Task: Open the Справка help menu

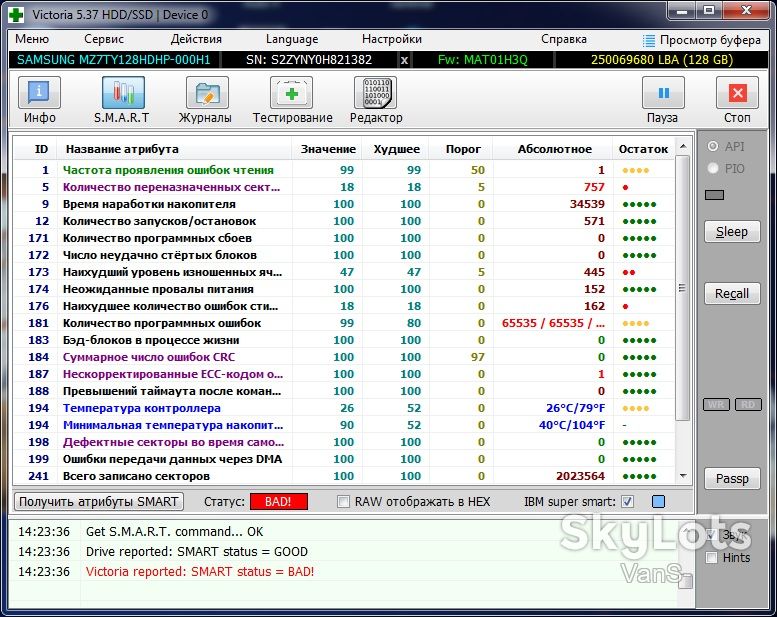Action: 564,39
